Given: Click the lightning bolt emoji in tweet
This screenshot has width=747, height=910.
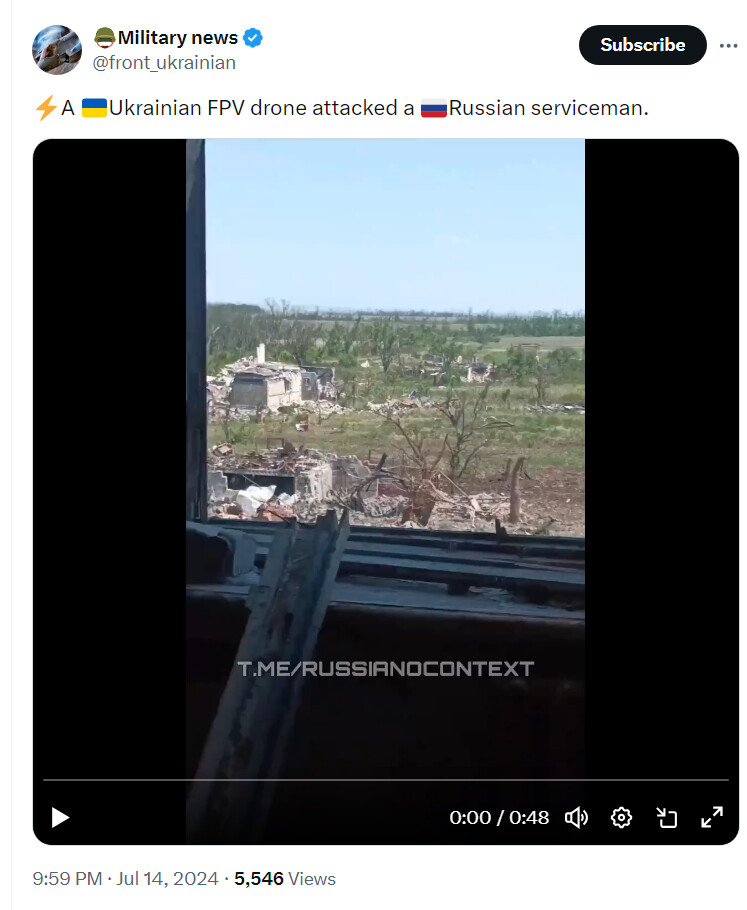Looking at the screenshot, I should coord(45,108).
